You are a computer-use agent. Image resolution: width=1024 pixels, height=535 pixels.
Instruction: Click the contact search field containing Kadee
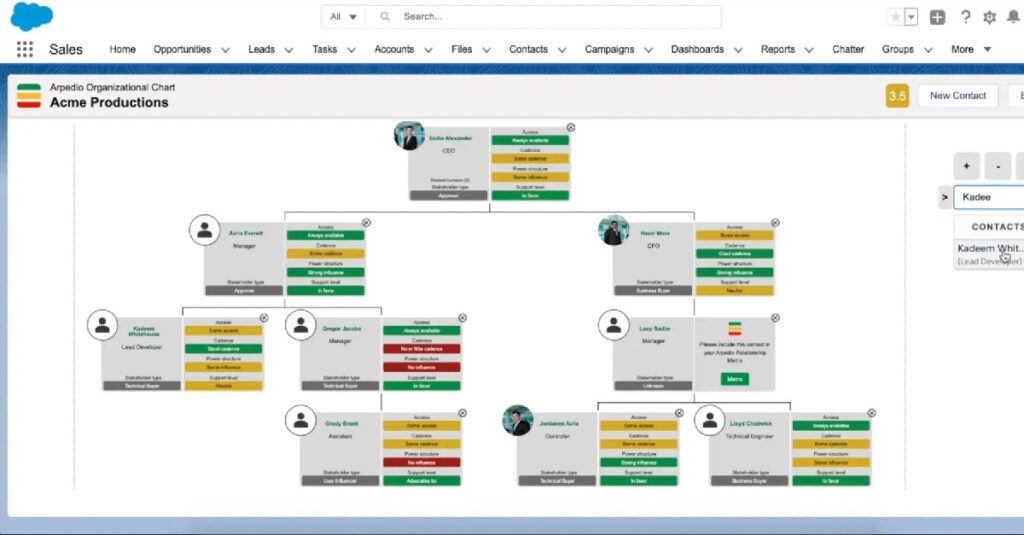coord(989,197)
